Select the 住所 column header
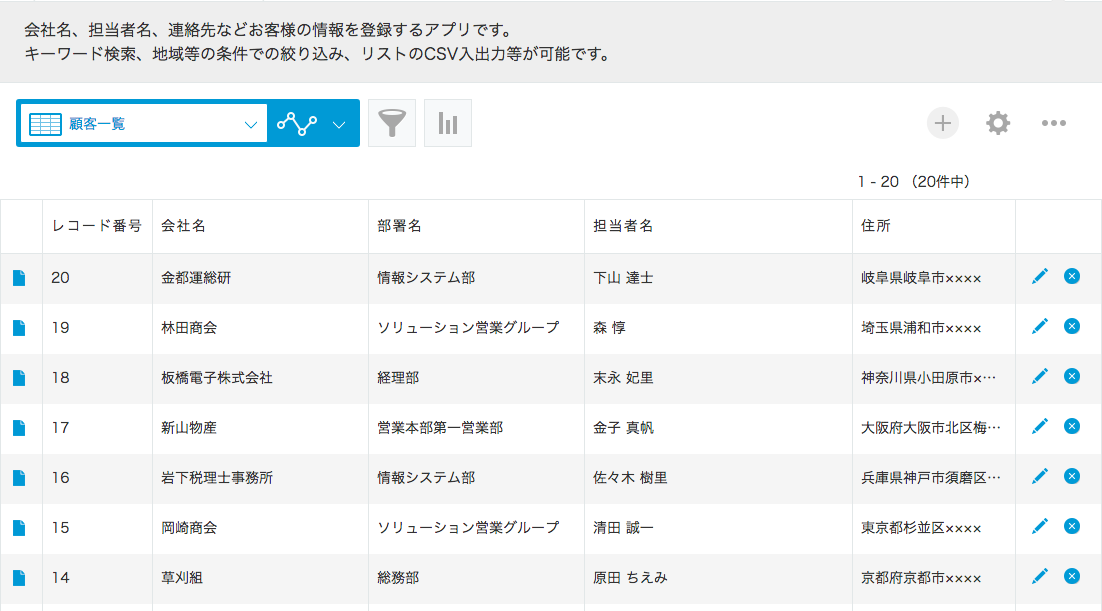Viewport: 1102px width, 611px height. coord(876,226)
